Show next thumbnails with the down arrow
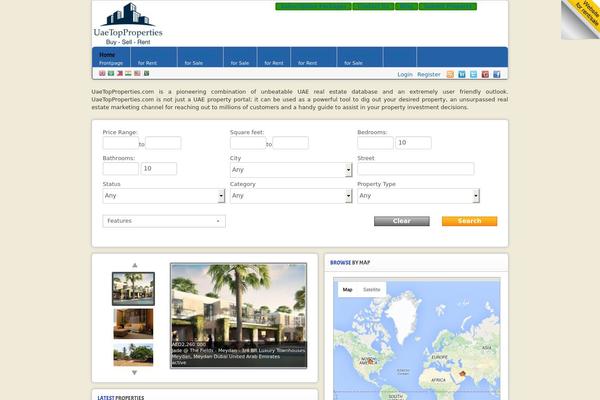The image size is (600, 400). tap(134, 372)
